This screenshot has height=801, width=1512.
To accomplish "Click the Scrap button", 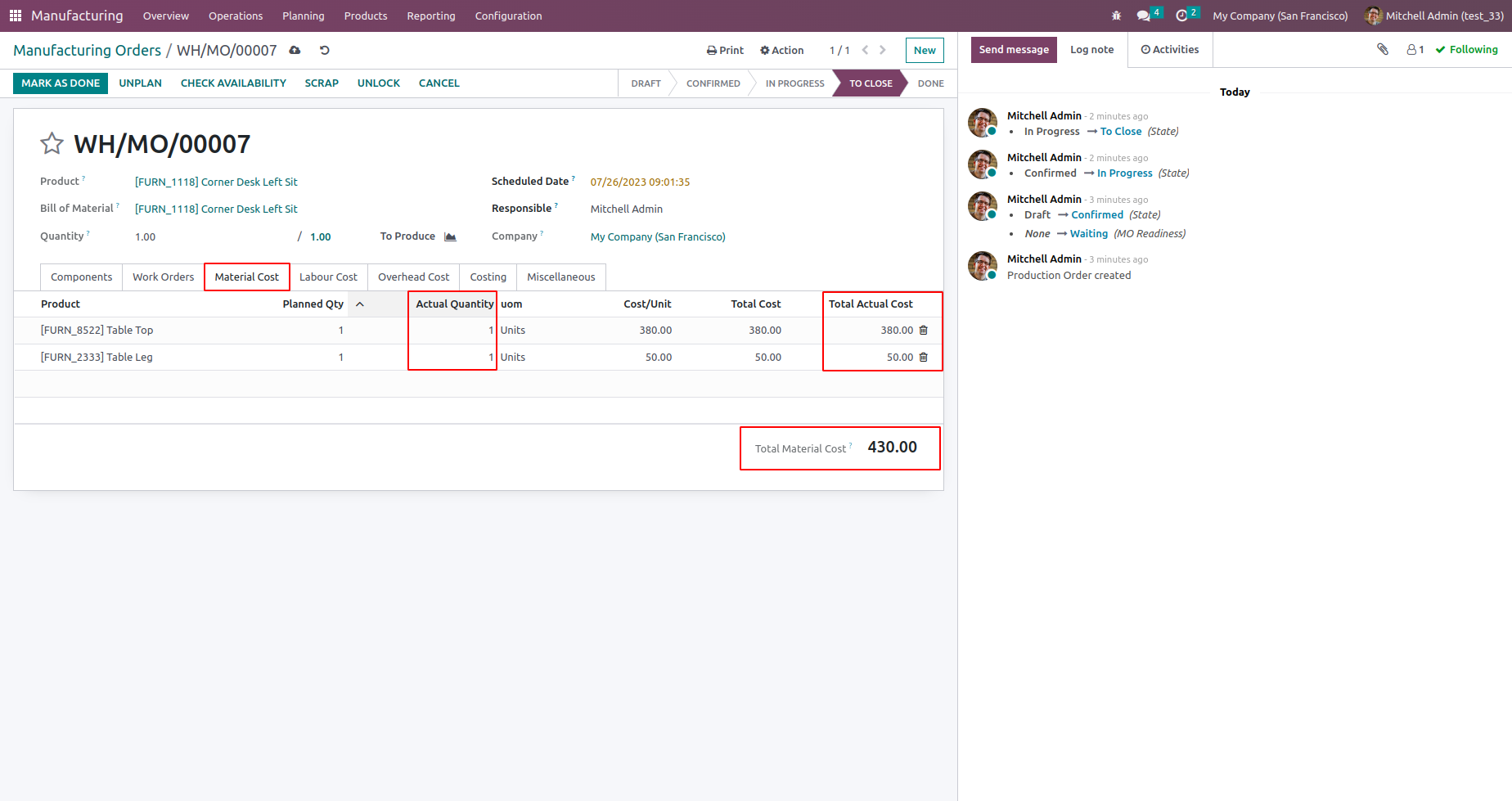I will 322,83.
